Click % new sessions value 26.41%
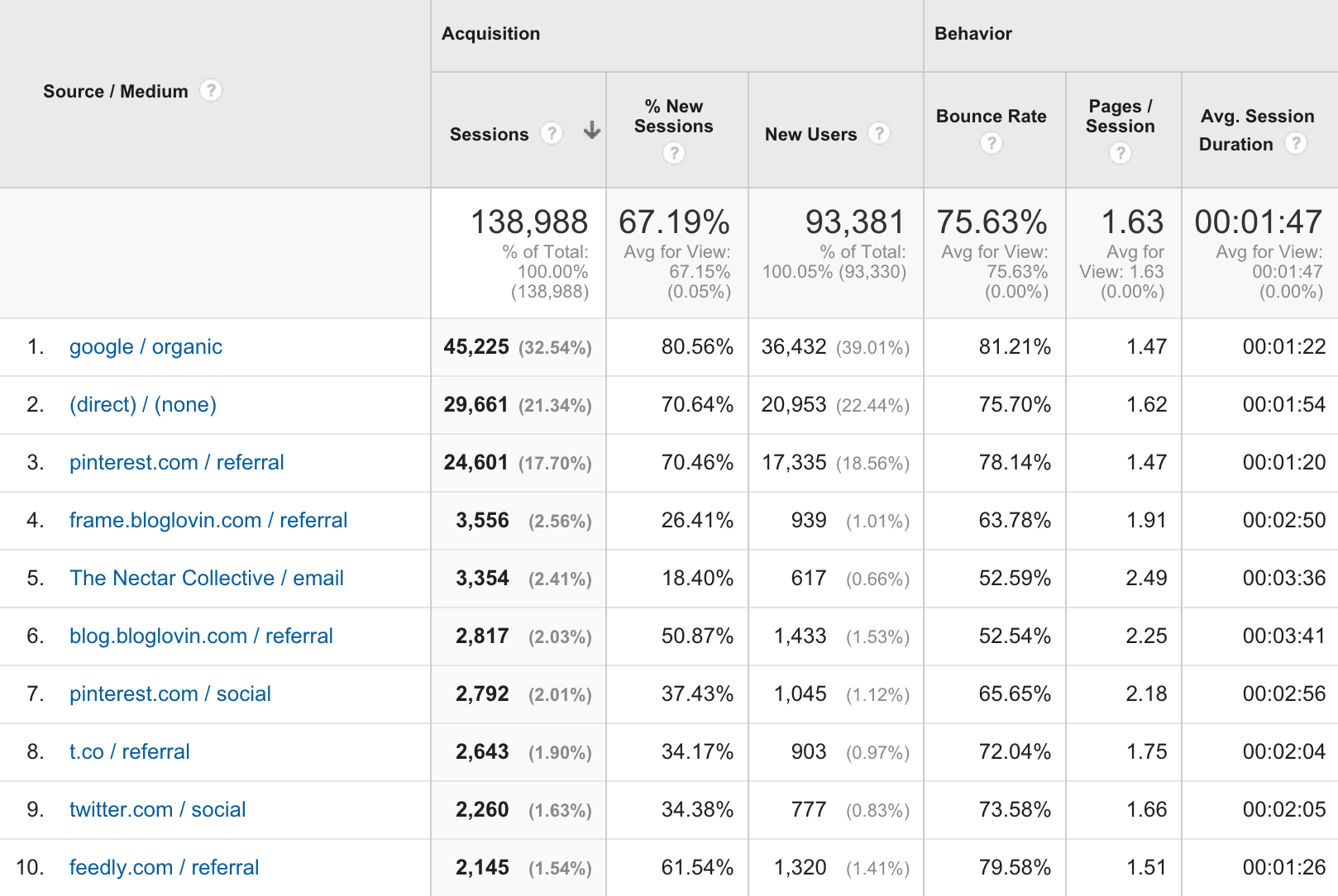 click(x=697, y=520)
